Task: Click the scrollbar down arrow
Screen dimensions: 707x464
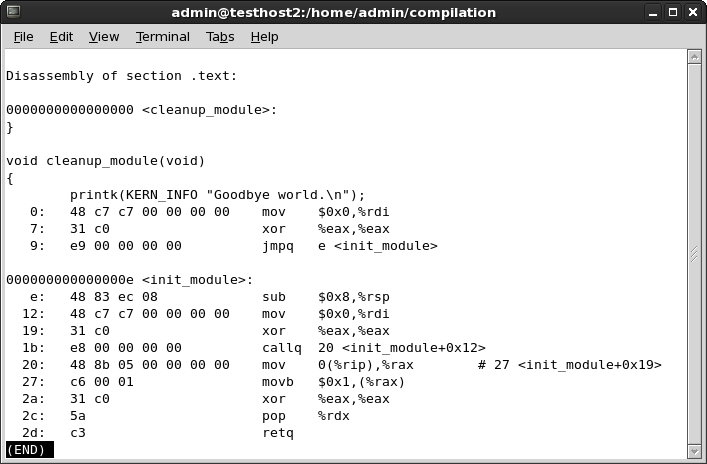Action: tap(694, 451)
